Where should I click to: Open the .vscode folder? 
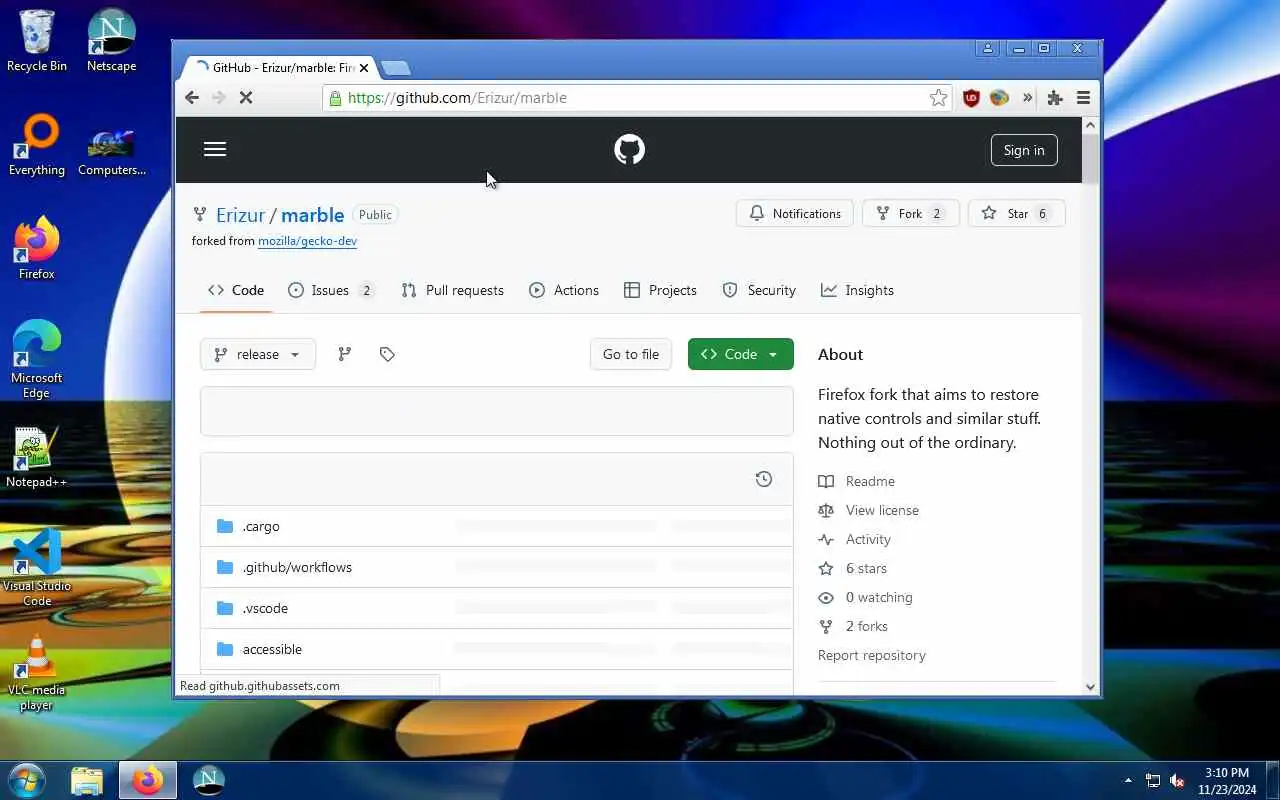(x=265, y=608)
